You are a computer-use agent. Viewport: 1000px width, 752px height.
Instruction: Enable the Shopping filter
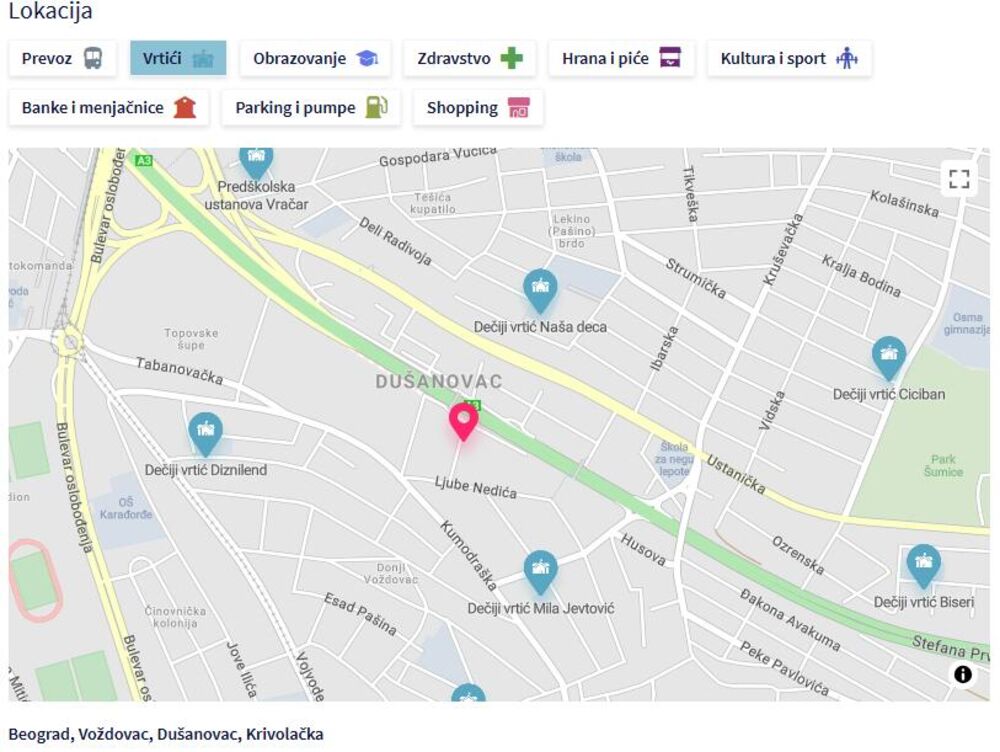[478, 108]
